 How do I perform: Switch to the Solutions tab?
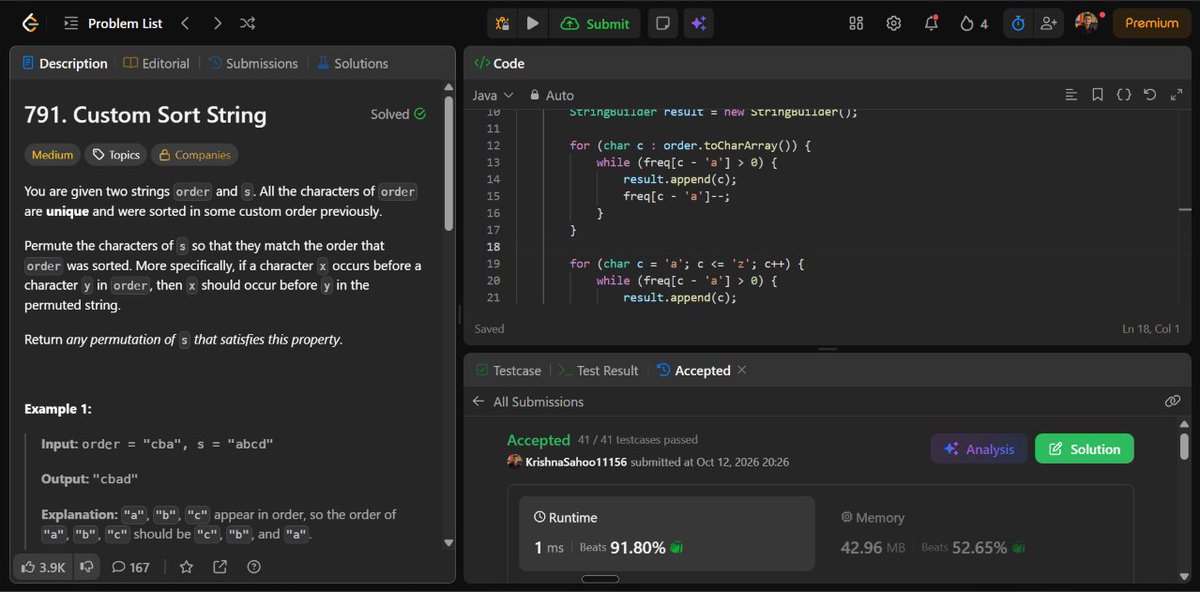[352, 63]
